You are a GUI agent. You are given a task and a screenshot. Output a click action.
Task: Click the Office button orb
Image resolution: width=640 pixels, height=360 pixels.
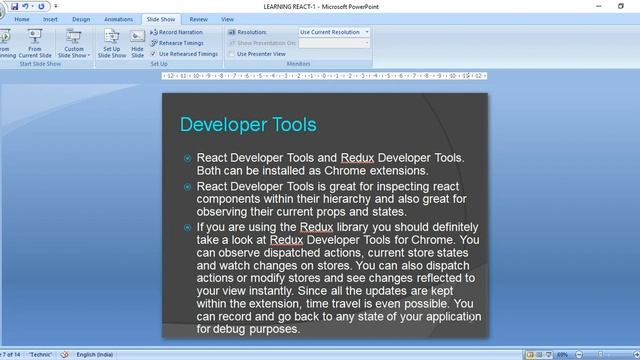coord(2,11)
